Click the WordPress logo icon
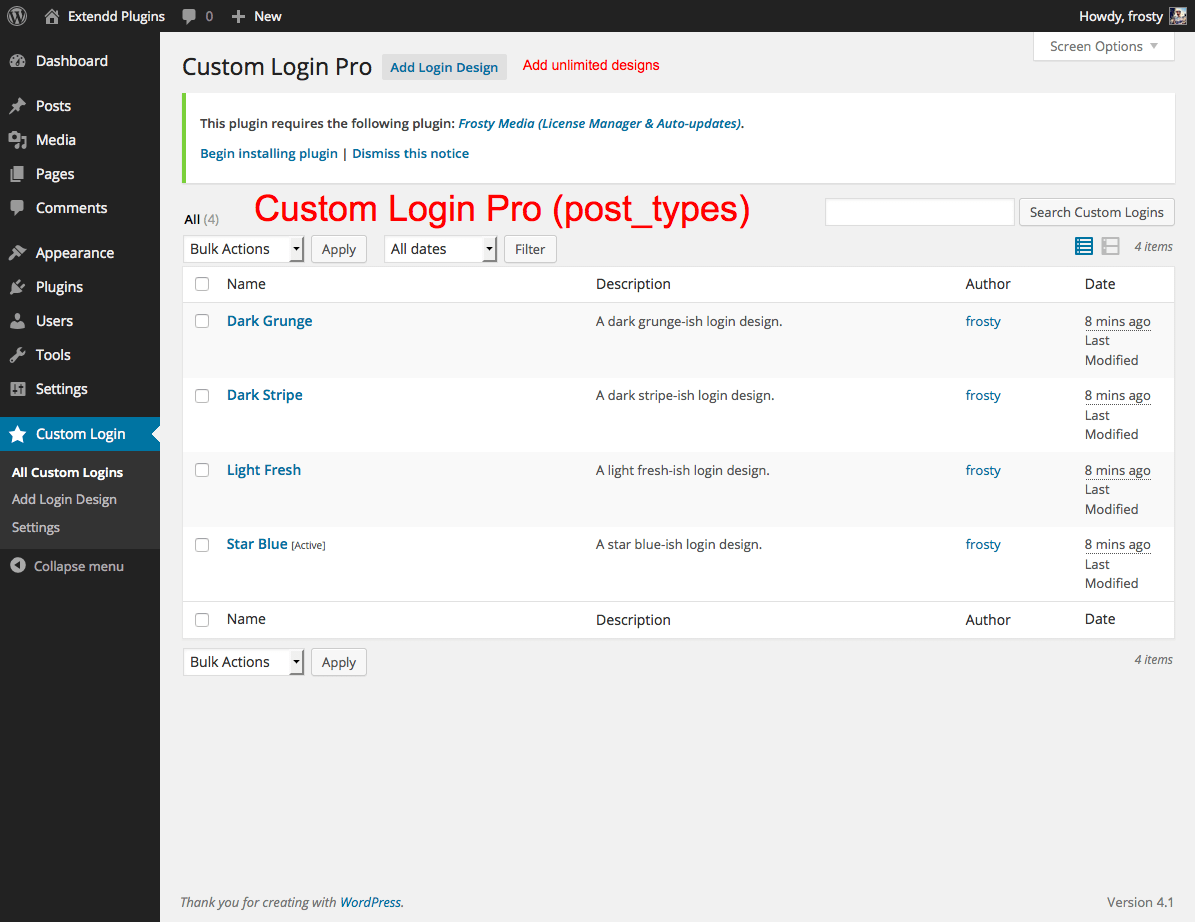1195x922 pixels. (x=17, y=16)
